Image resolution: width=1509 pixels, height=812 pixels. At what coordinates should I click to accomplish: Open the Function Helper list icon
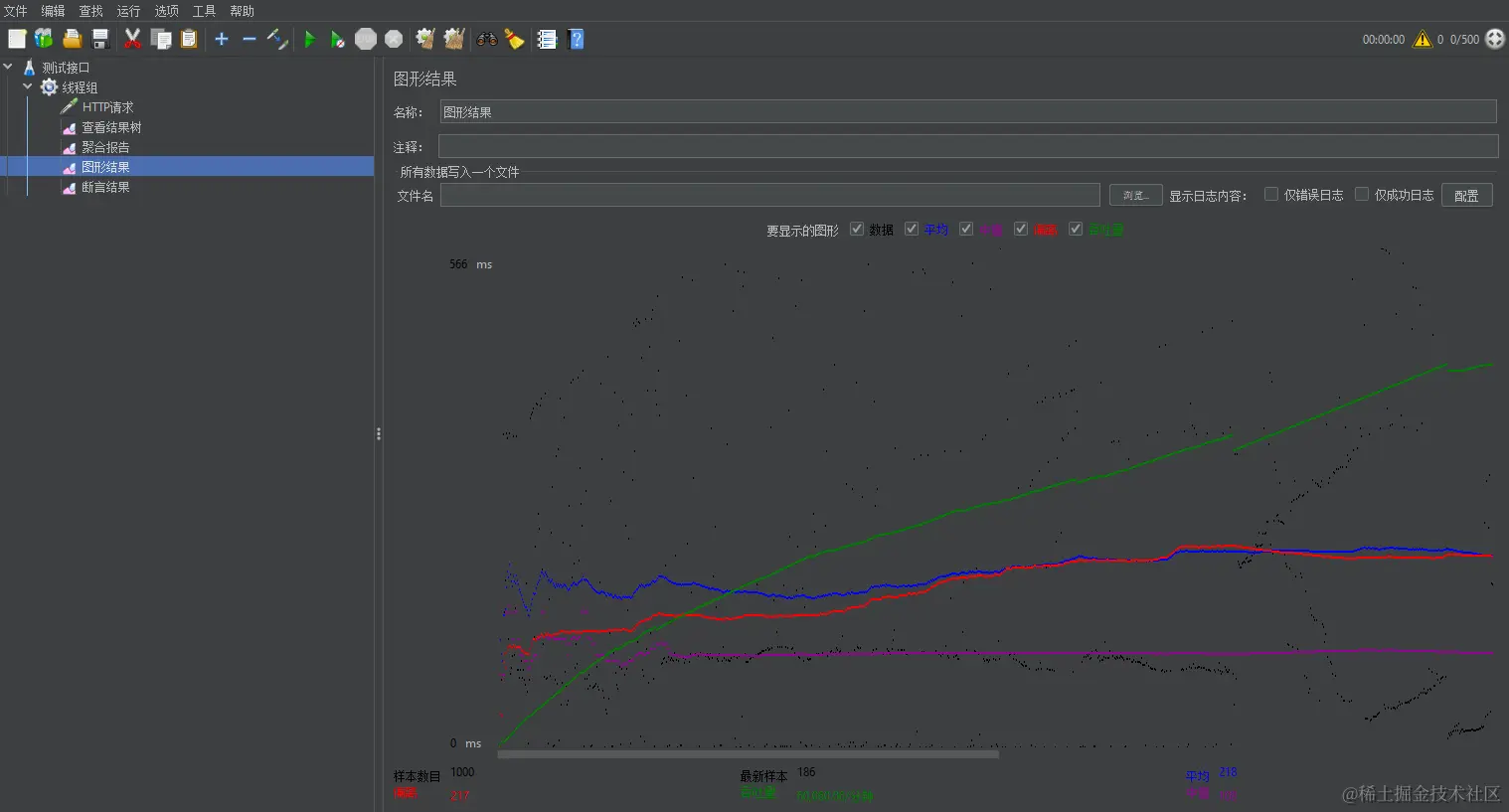(547, 39)
